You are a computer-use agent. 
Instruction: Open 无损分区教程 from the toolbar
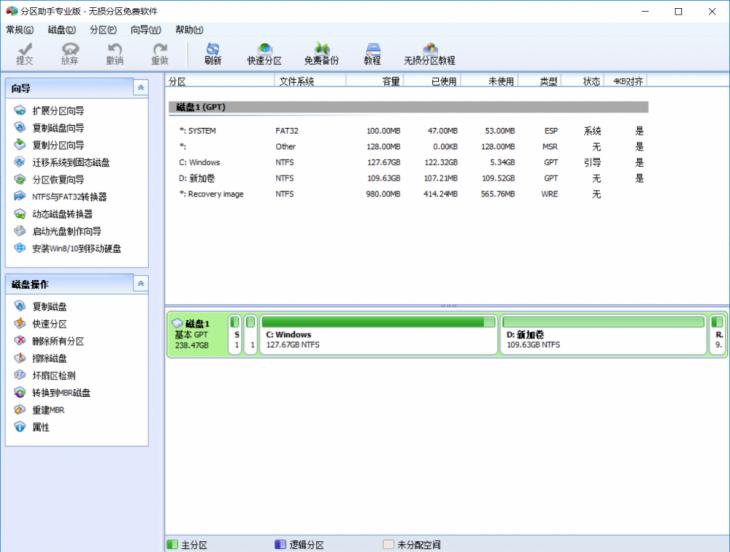click(430, 54)
